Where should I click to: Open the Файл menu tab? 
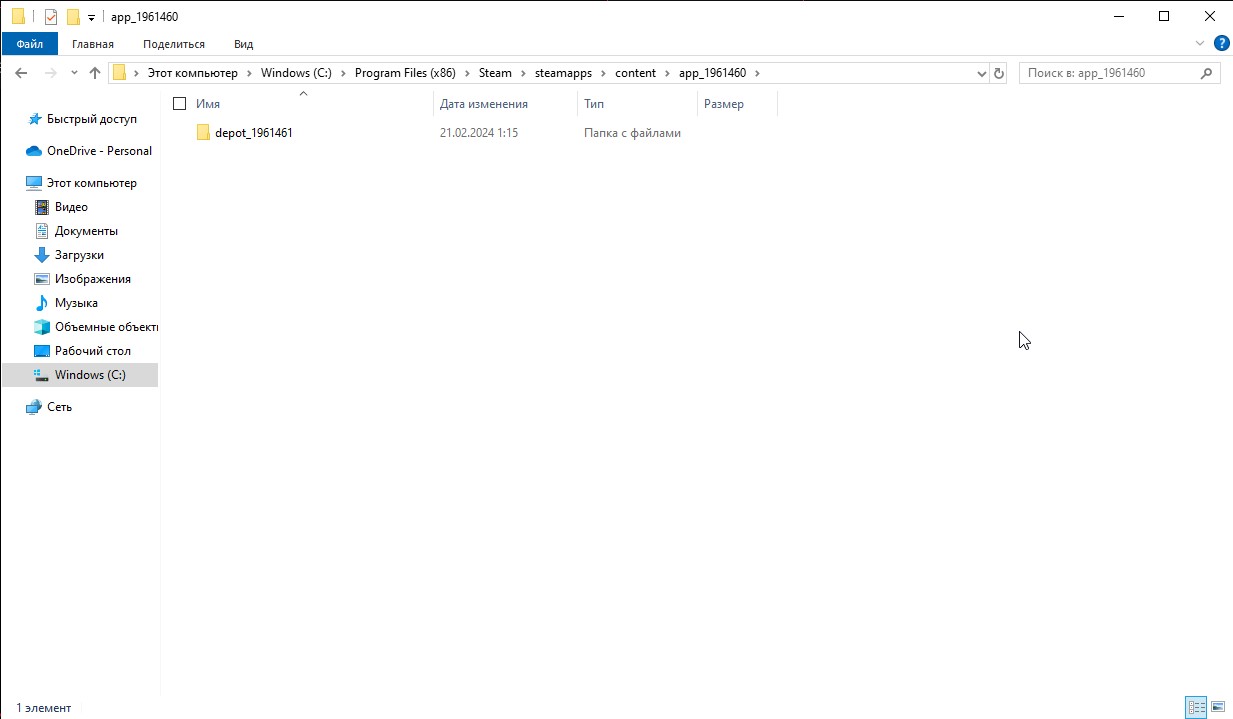[x=29, y=44]
